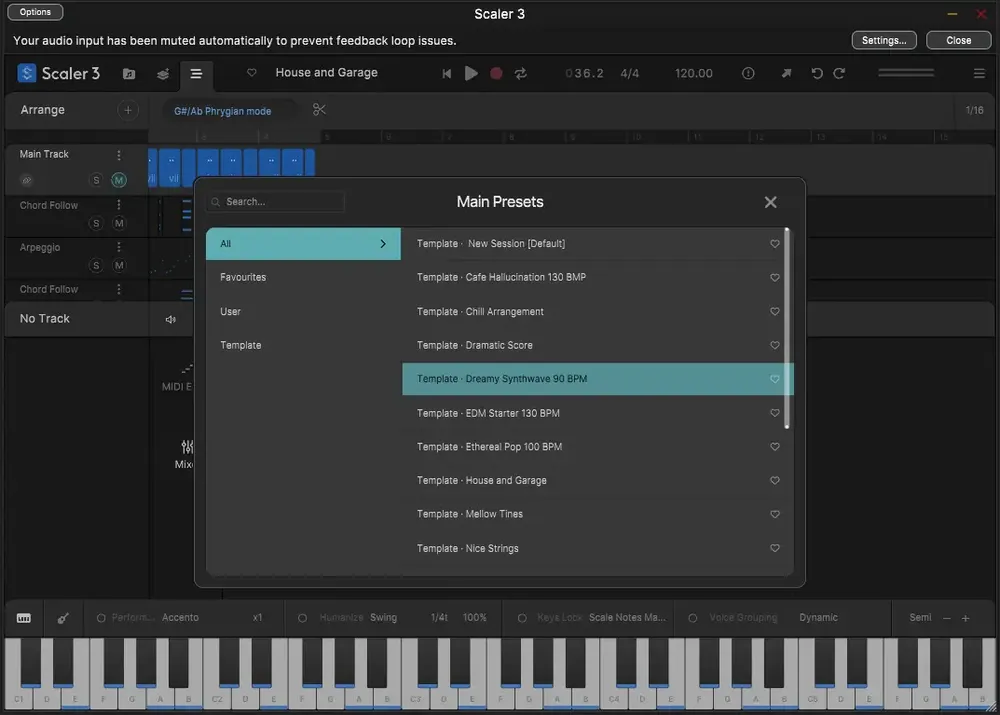Skip back to start of playback
The height and width of the screenshot is (715, 1000).
click(446, 73)
